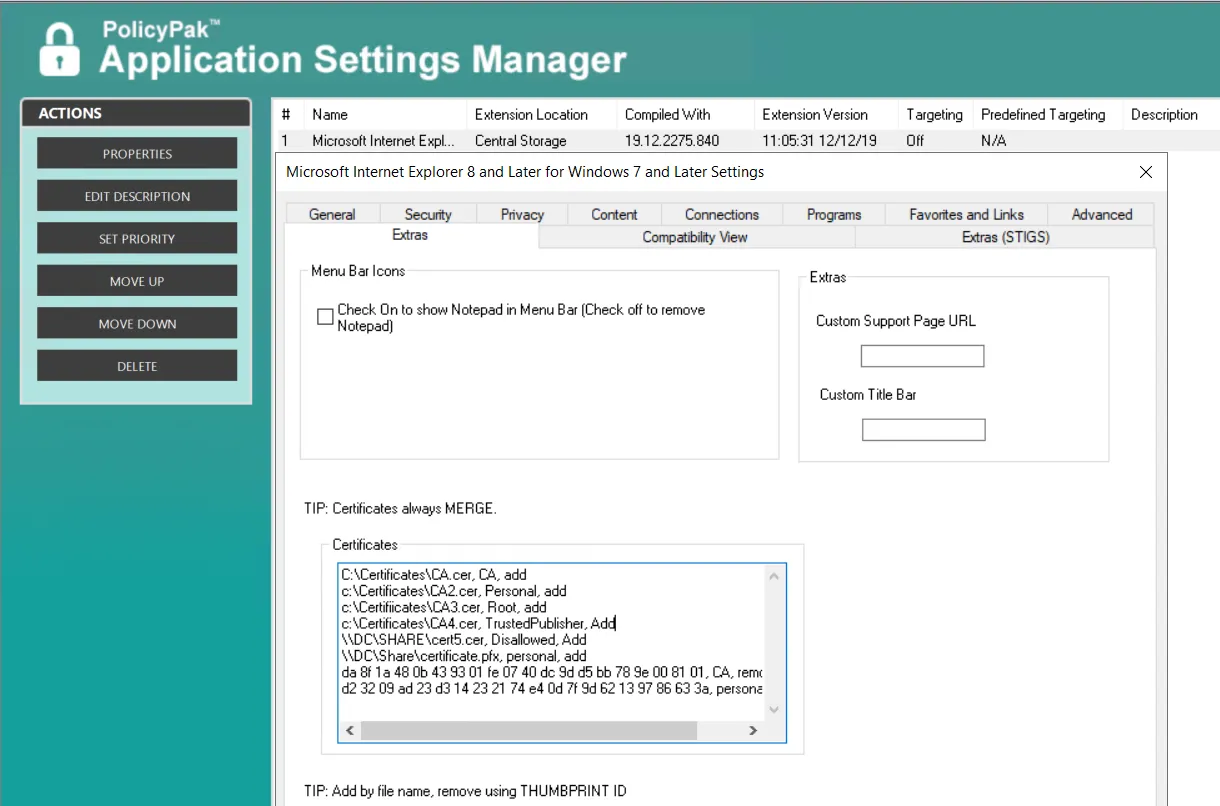The width and height of the screenshot is (1220, 806).
Task: Click the thumbprint line starting d2 32
Action: [552, 688]
